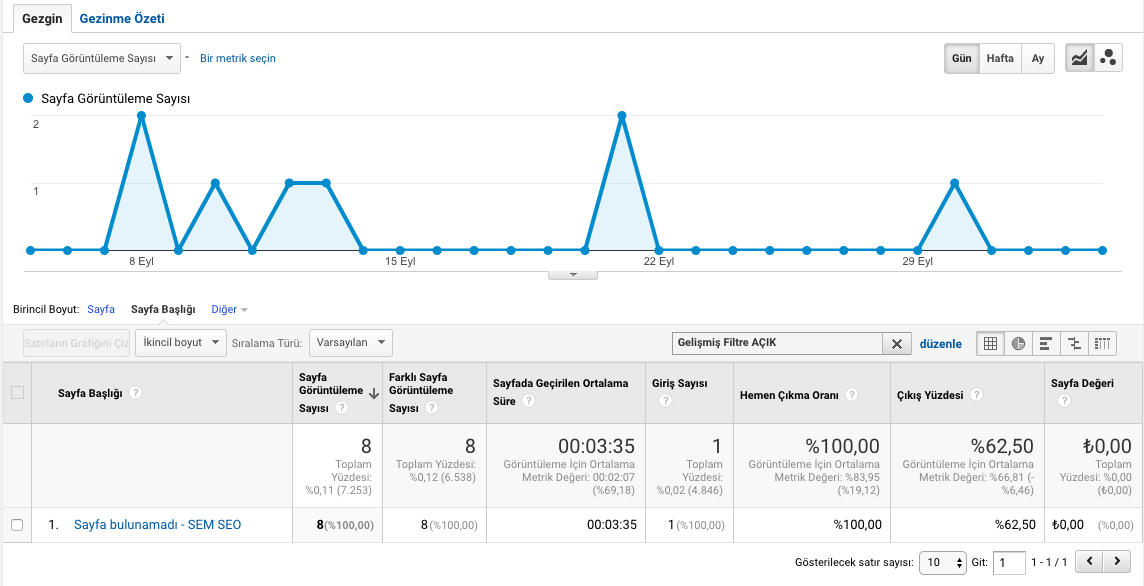Open Sayfa Görüntüleme Sayısı metric dropdown

[101, 58]
